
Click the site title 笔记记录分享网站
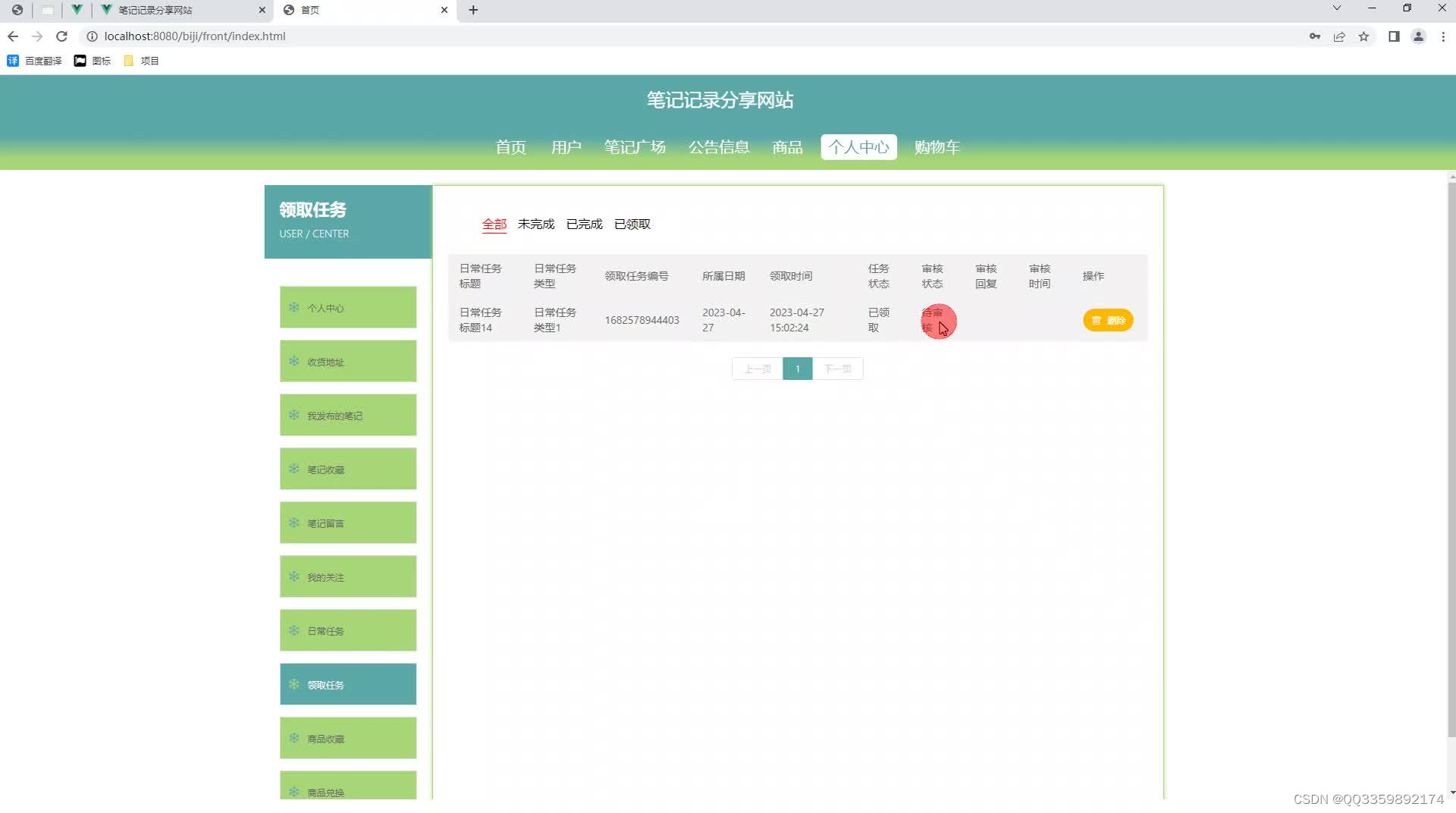click(720, 100)
